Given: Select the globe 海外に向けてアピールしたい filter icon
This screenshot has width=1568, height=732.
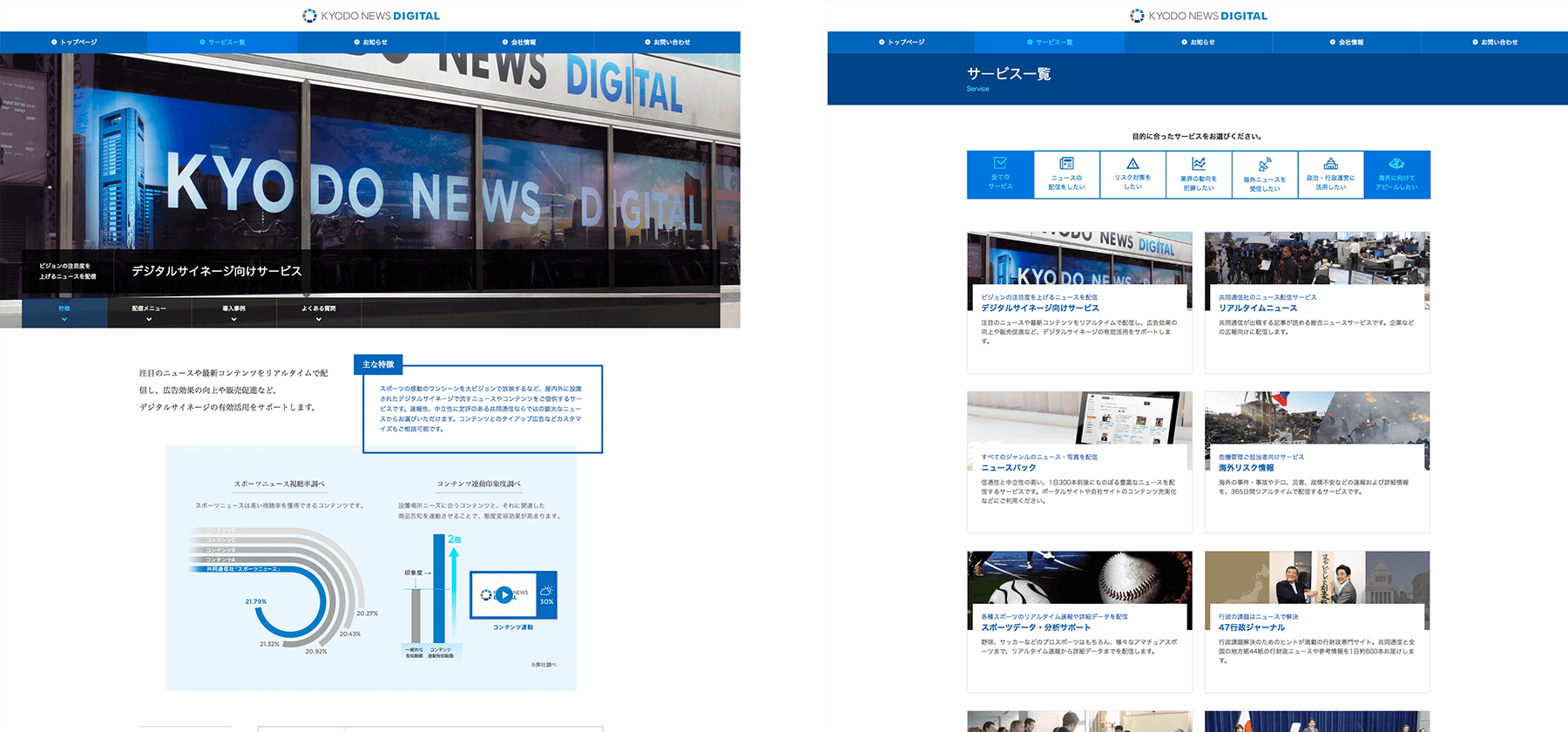Looking at the screenshot, I should [1396, 164].
